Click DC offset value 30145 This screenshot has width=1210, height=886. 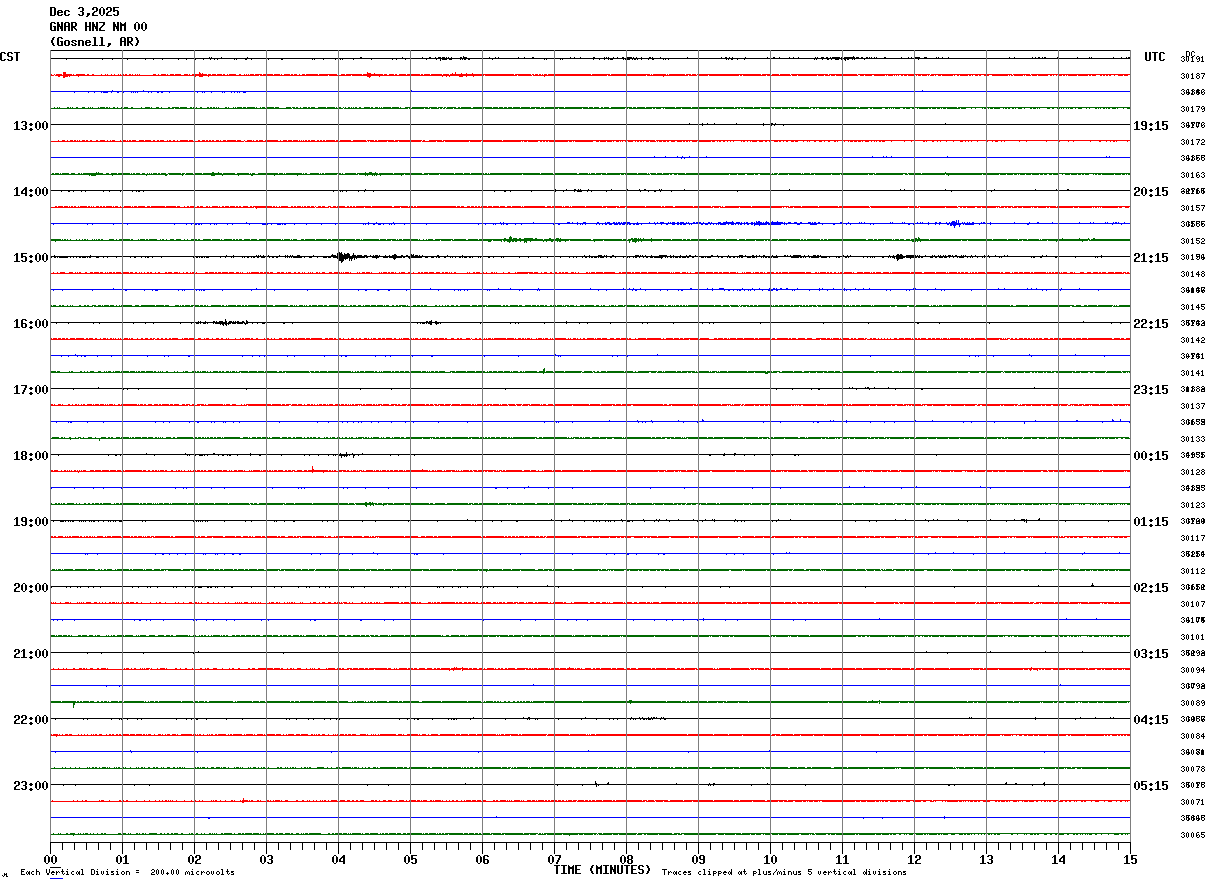[1192, 307]
